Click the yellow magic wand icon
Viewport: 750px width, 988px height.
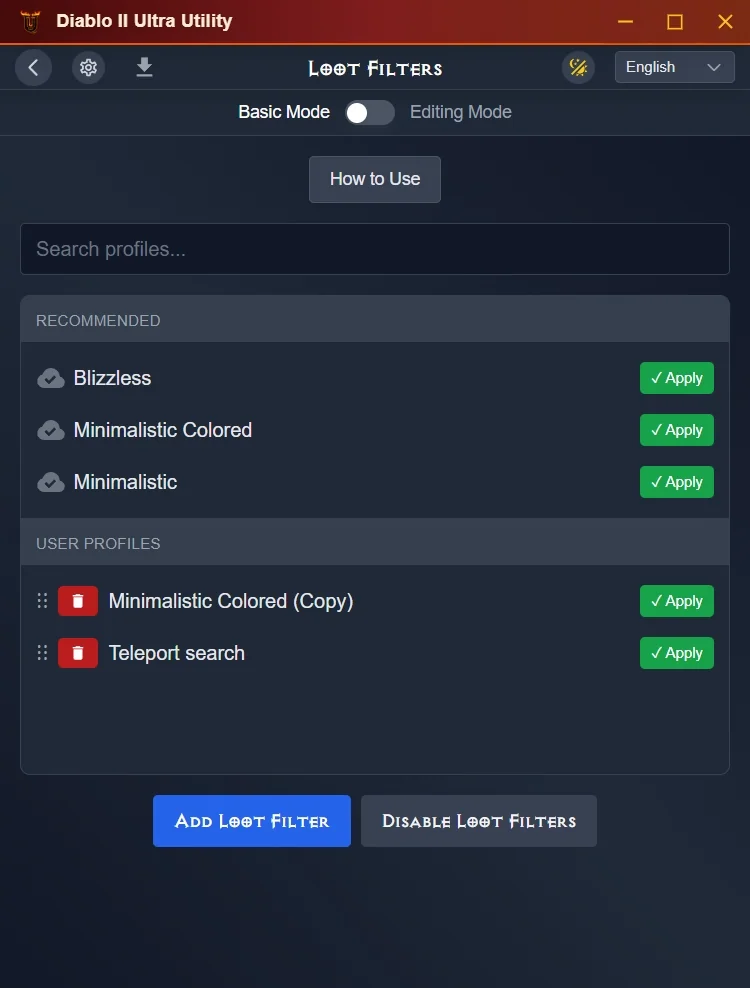coord(578,67)
